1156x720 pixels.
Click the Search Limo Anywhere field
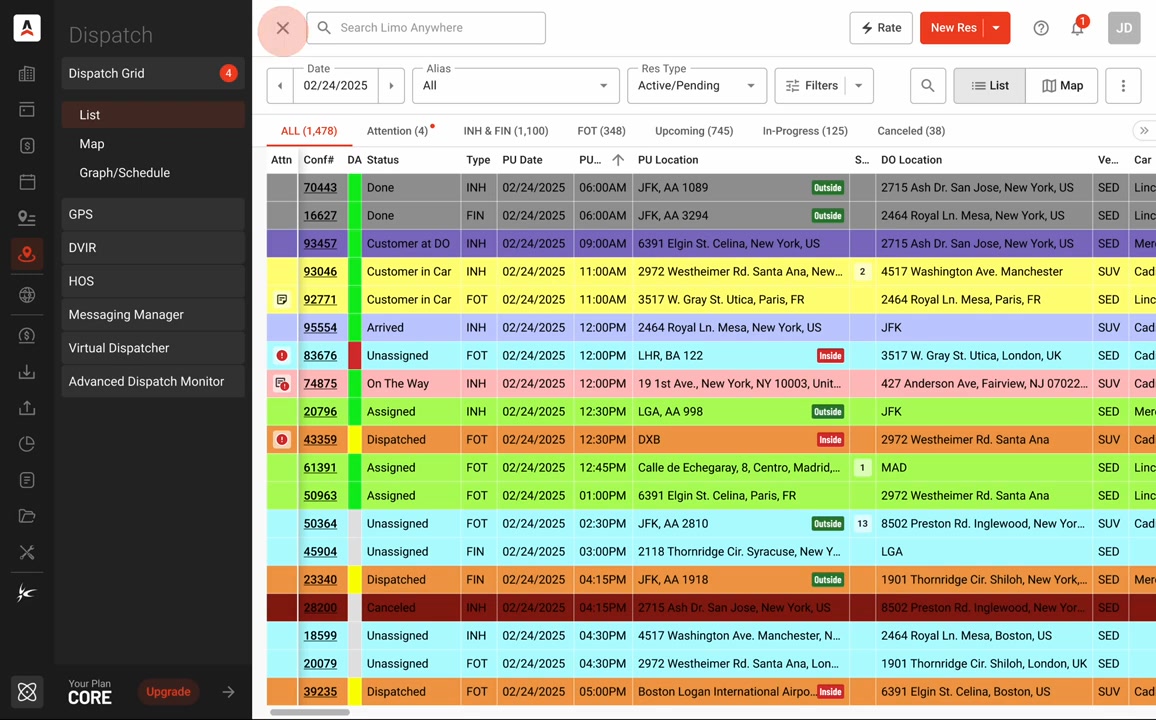click(x=426, y=28)
